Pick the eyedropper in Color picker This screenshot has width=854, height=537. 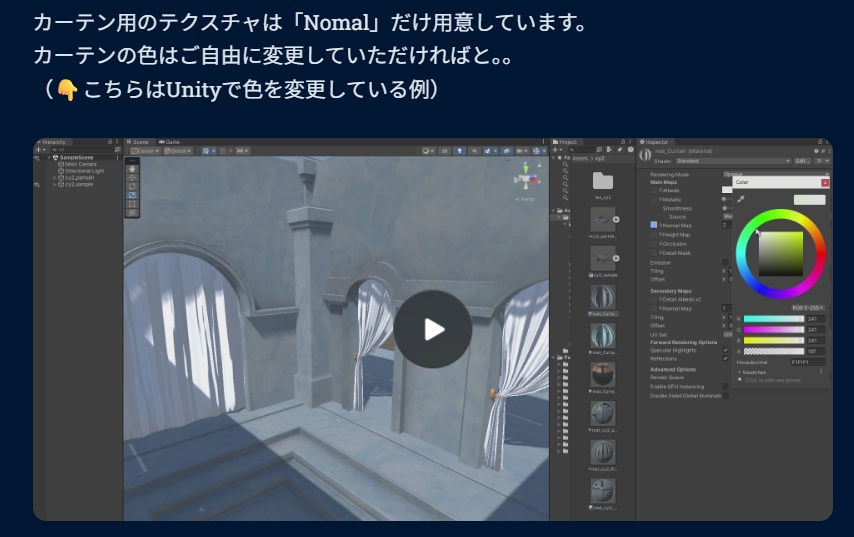click(741, 199)
